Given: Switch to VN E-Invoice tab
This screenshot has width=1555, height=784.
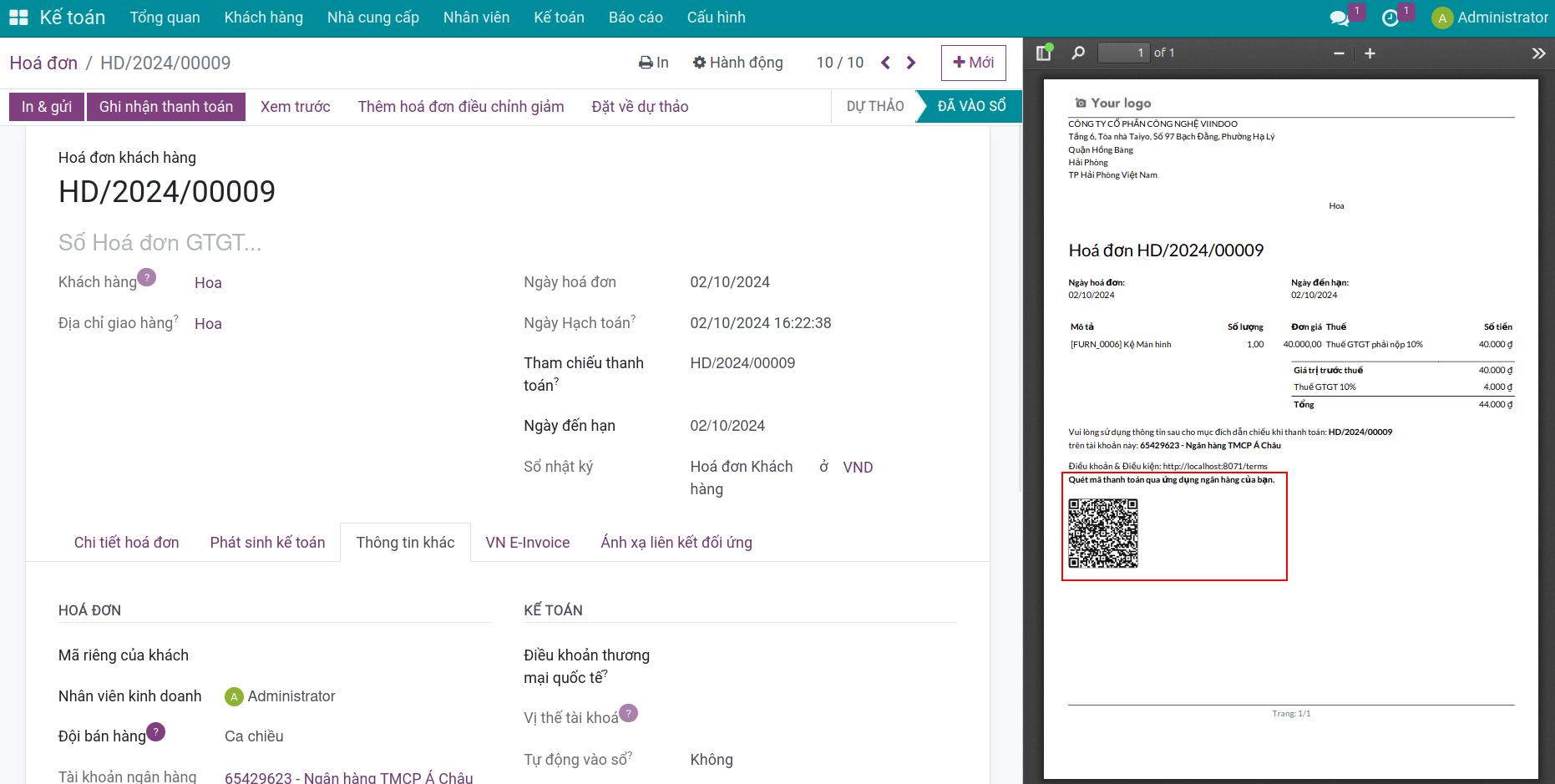Looking at the screenshot, I should tap(528, 543).
